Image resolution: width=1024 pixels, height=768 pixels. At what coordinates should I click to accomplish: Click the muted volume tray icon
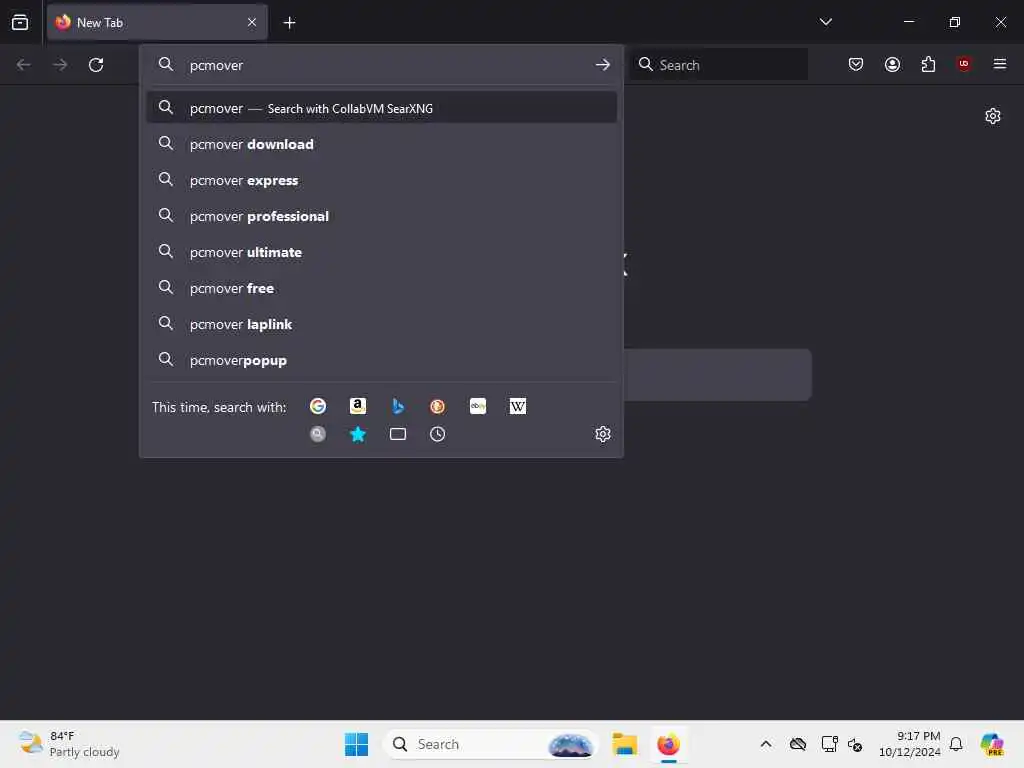coord(855,744)
